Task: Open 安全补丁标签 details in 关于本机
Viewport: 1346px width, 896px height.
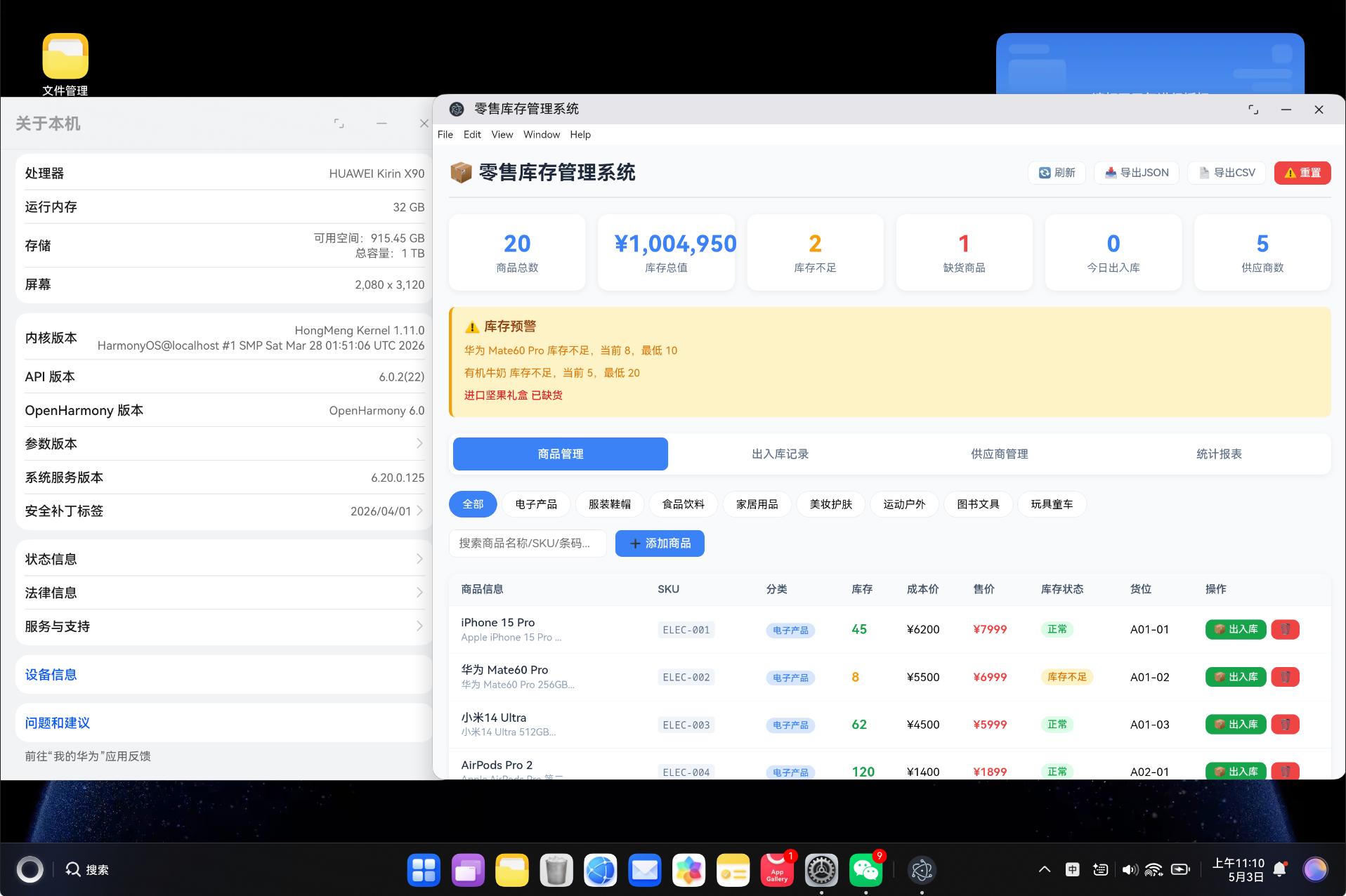Action: (x=224, y=511)
